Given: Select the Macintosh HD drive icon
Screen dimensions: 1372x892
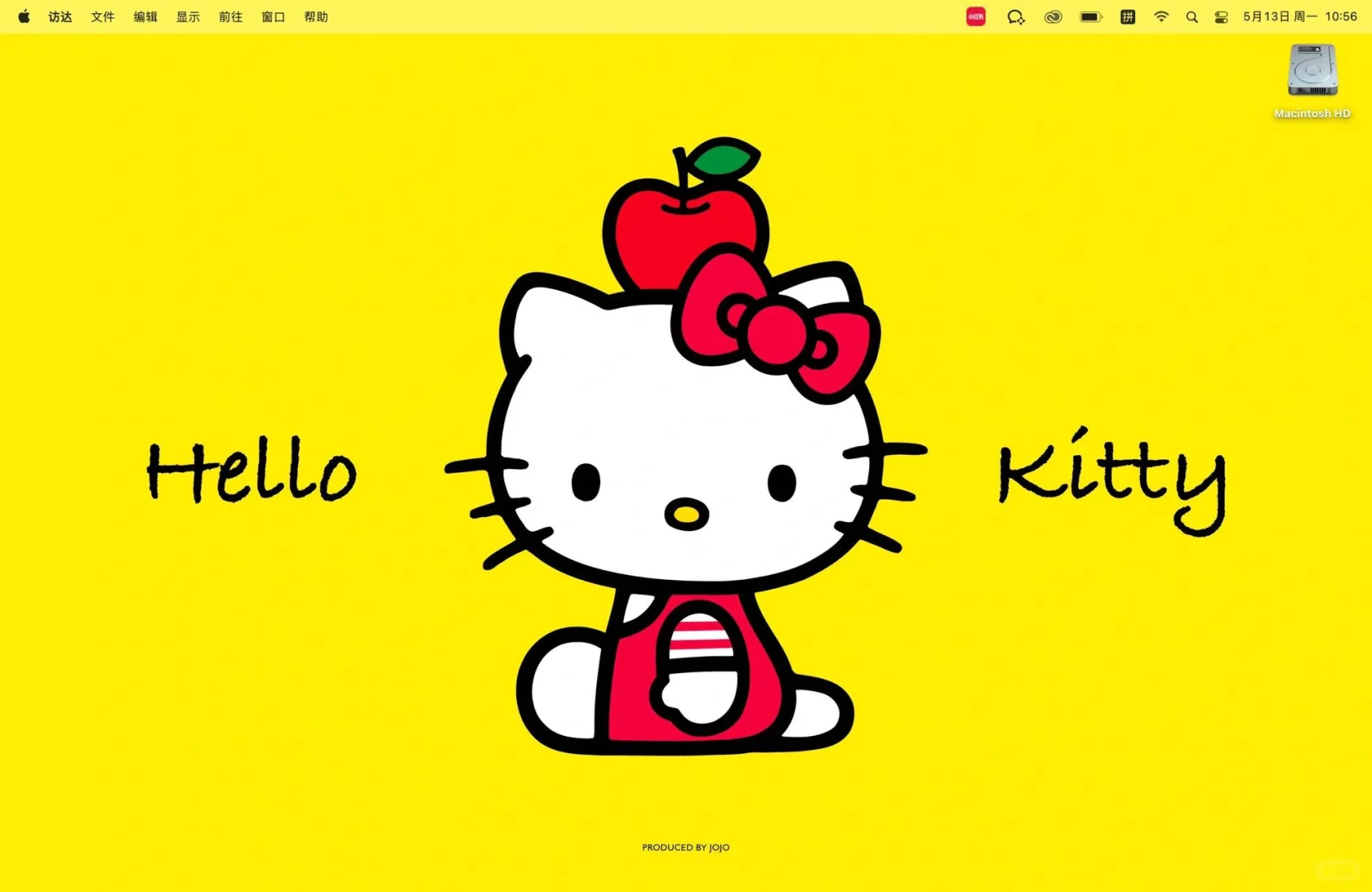Looking at the screenshot, I should pyautogui.click(x=1313, y=70).
